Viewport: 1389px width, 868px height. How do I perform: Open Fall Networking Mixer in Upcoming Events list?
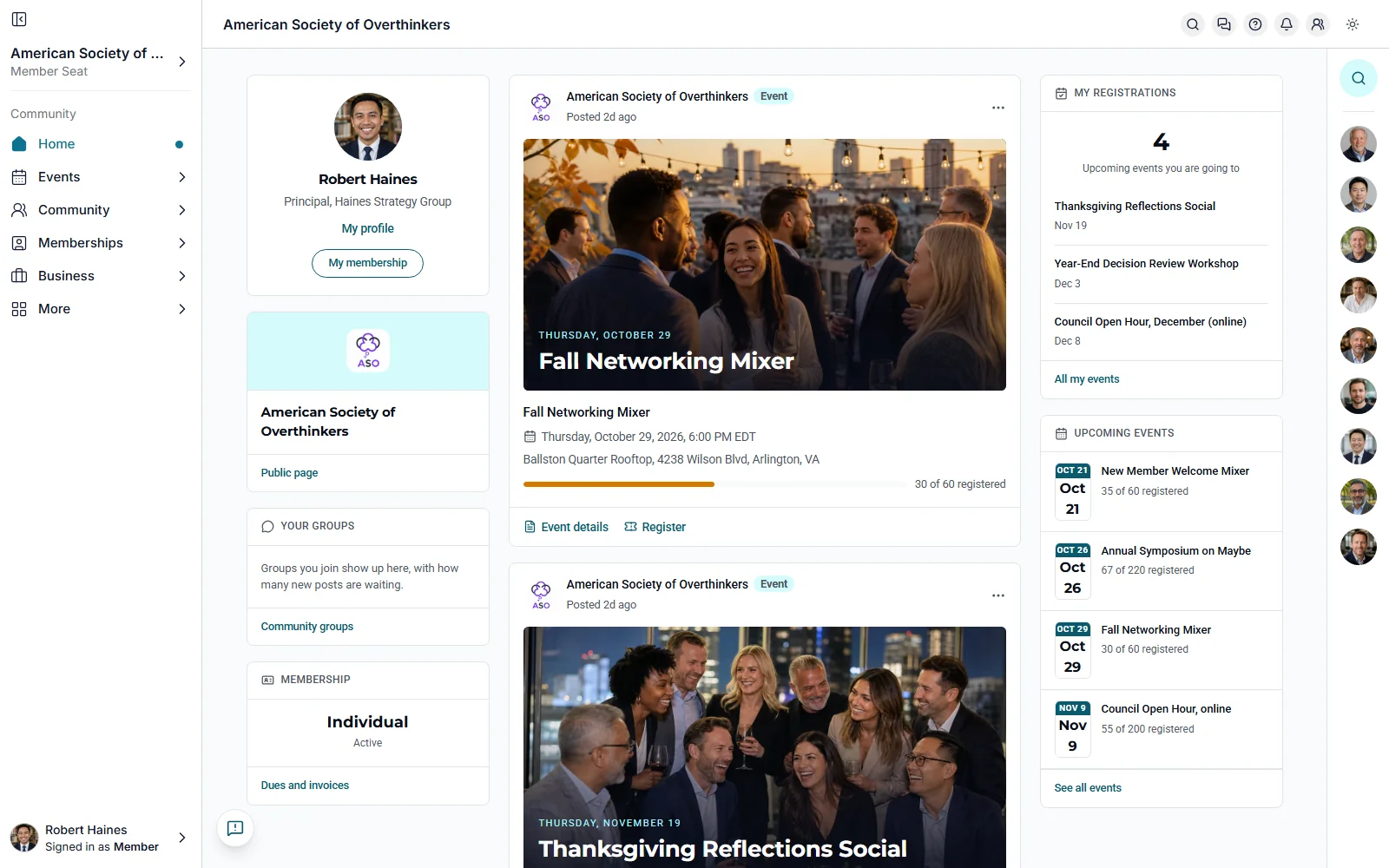click(x=1161, y=650)
